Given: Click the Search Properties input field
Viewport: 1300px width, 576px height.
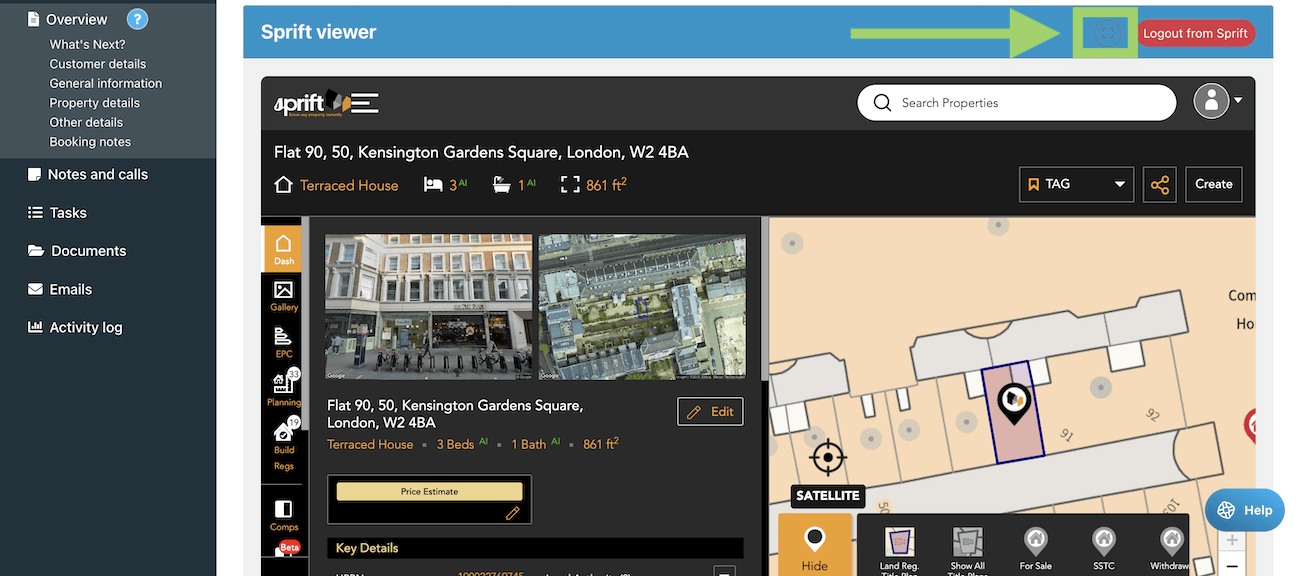Looking at the screenshot, I should pyautogui.click(x=1017, y=102).
